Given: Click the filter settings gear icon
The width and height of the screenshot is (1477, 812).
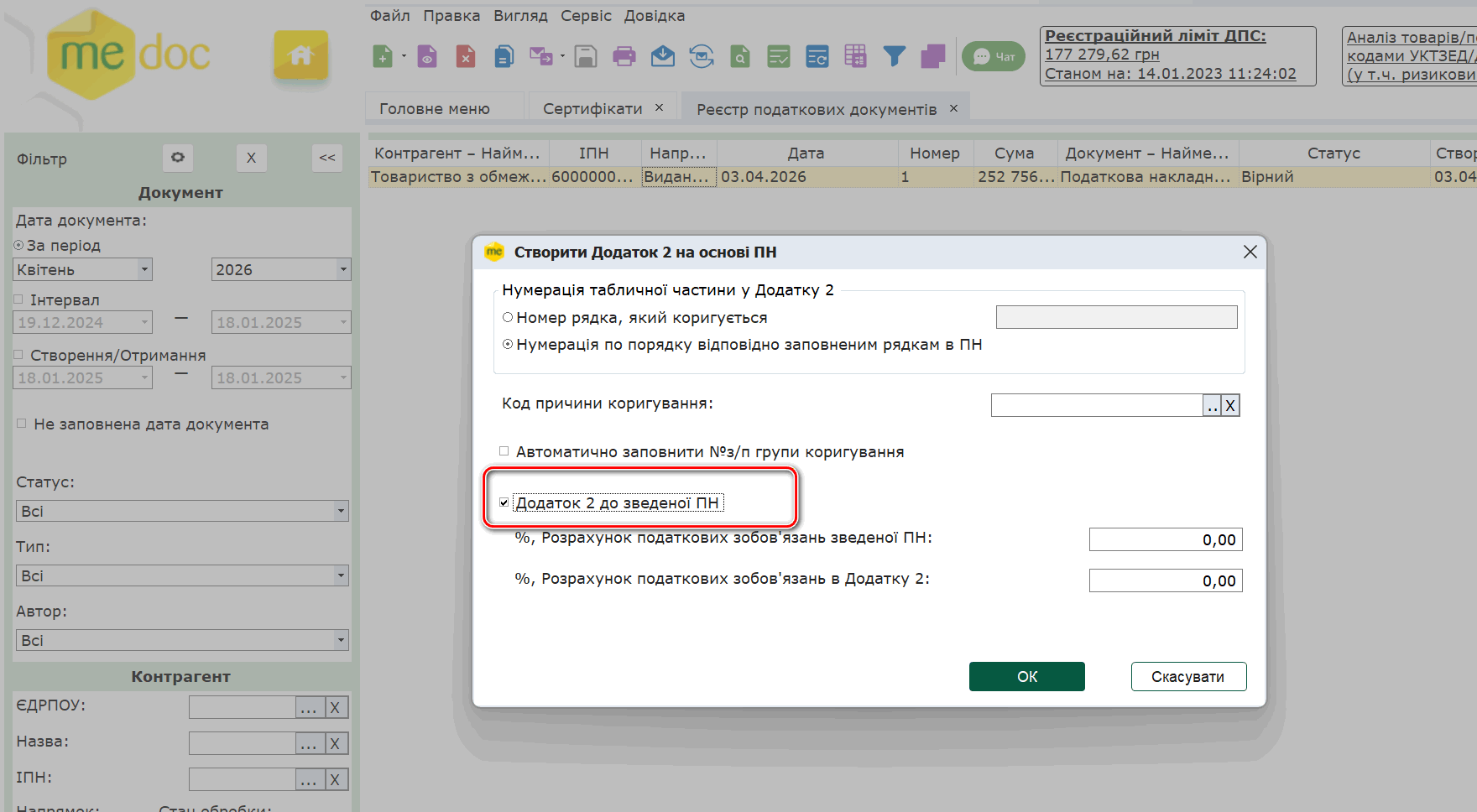Looking at the screenshot, I should (177, 158).
